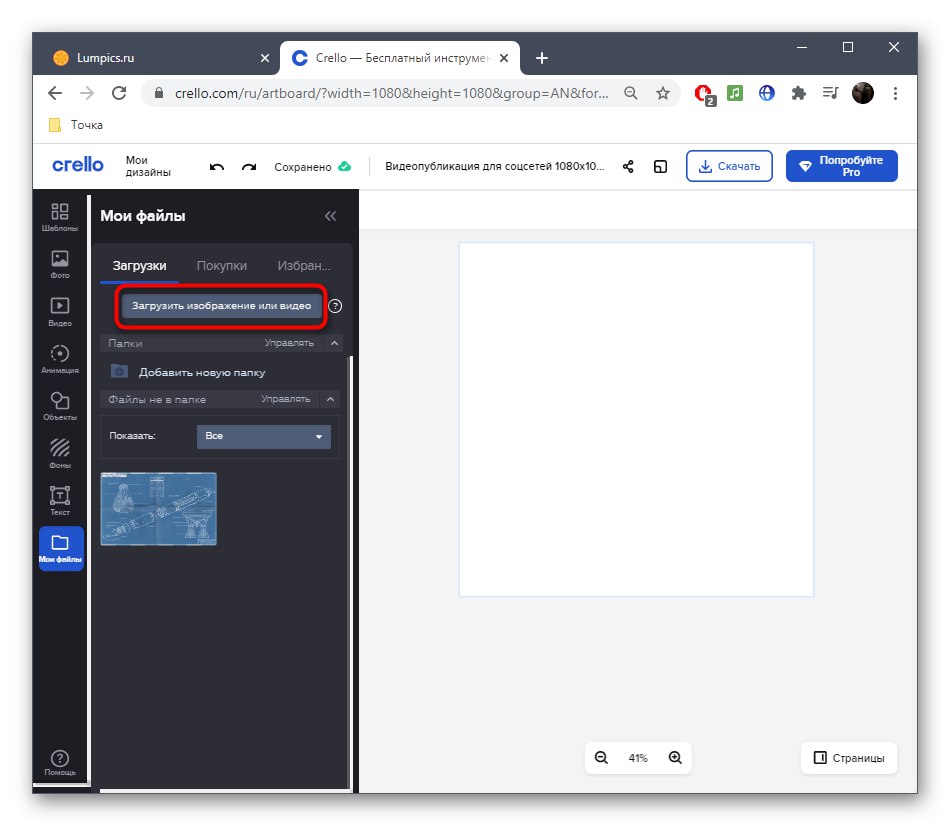Zoom in the canvas with plus magnifier

coord(675,758)
